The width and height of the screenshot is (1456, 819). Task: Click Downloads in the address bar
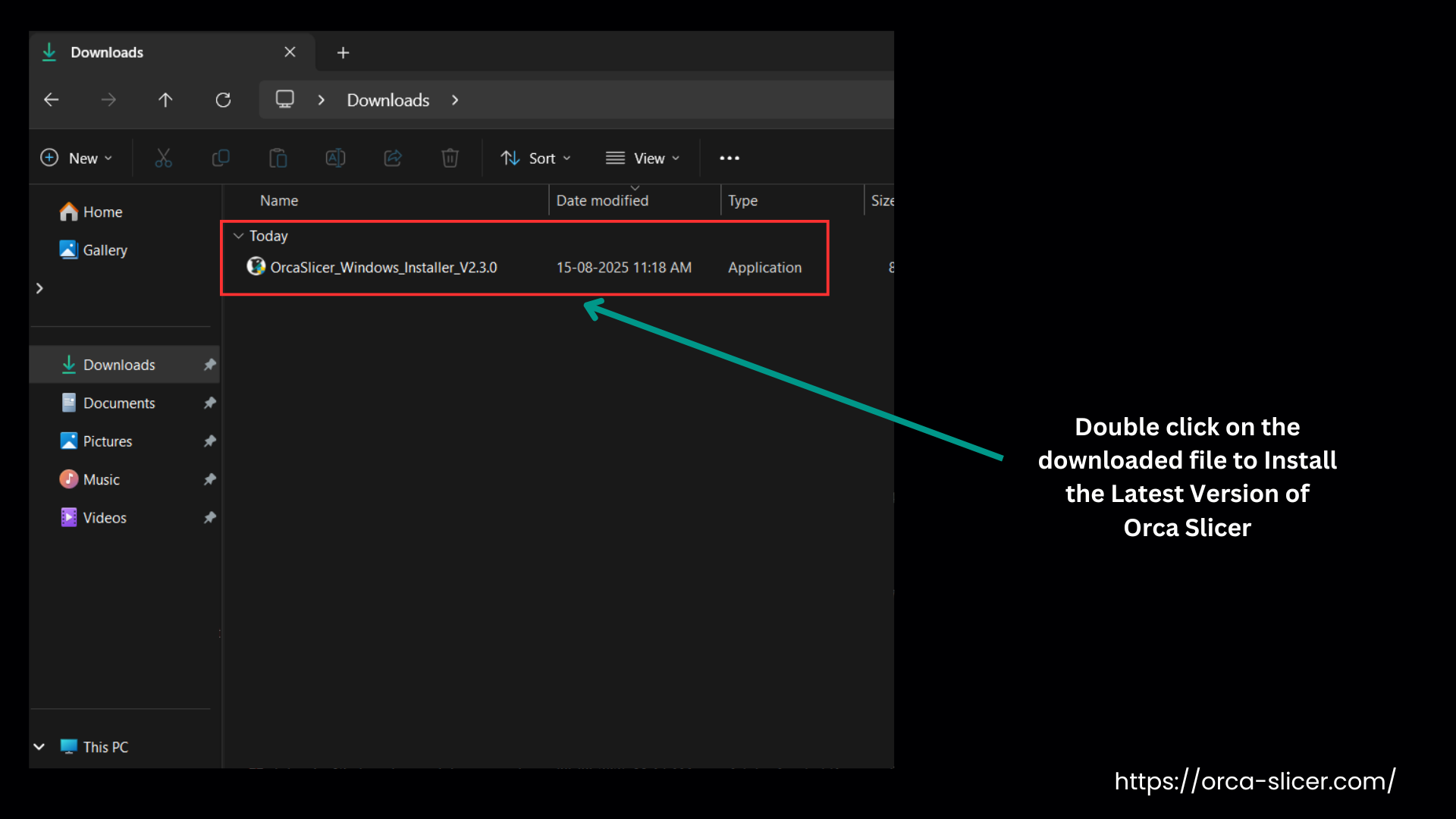click(x=388, y=100)
